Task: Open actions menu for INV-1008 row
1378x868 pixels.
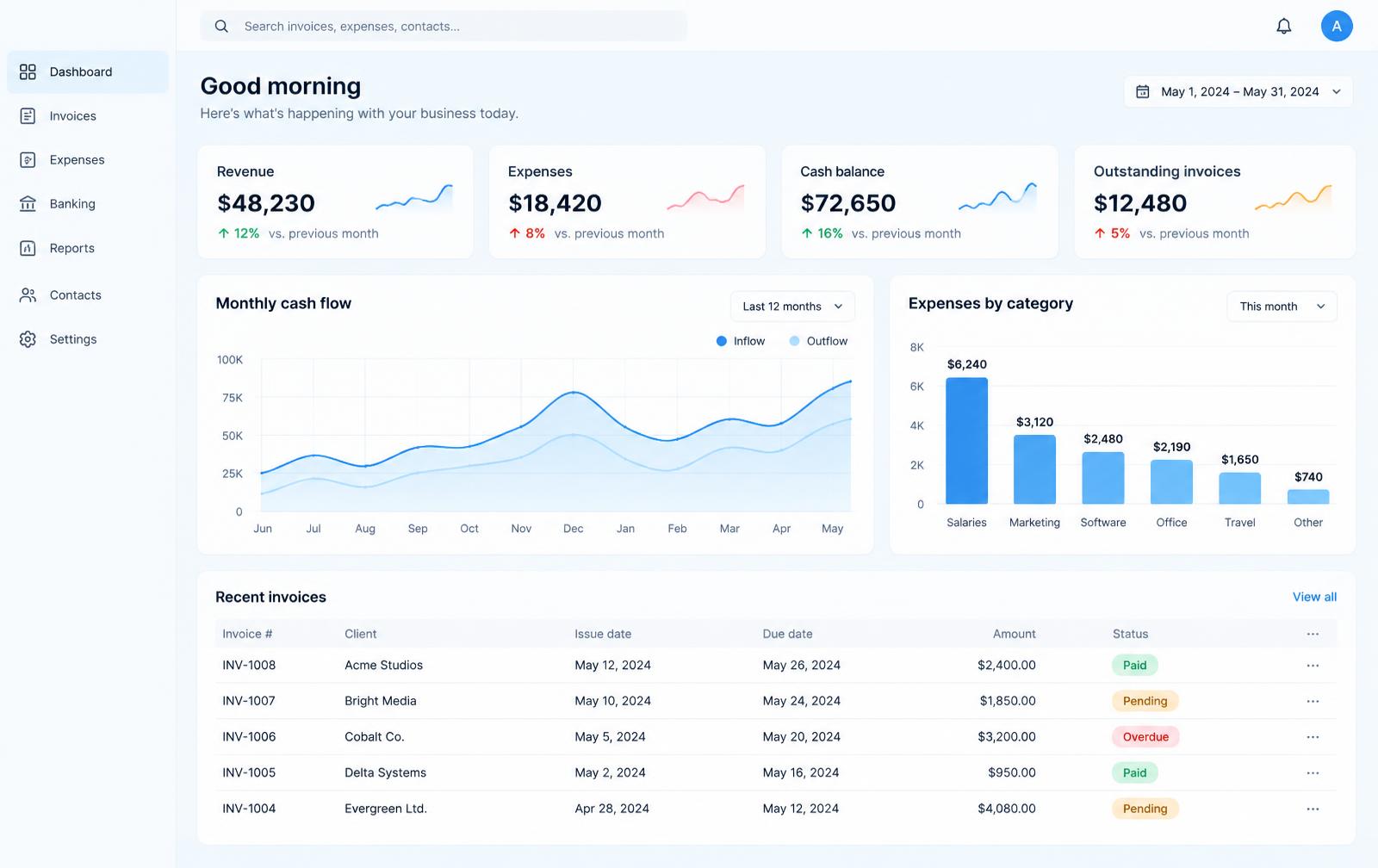Action: point(1313,666)
